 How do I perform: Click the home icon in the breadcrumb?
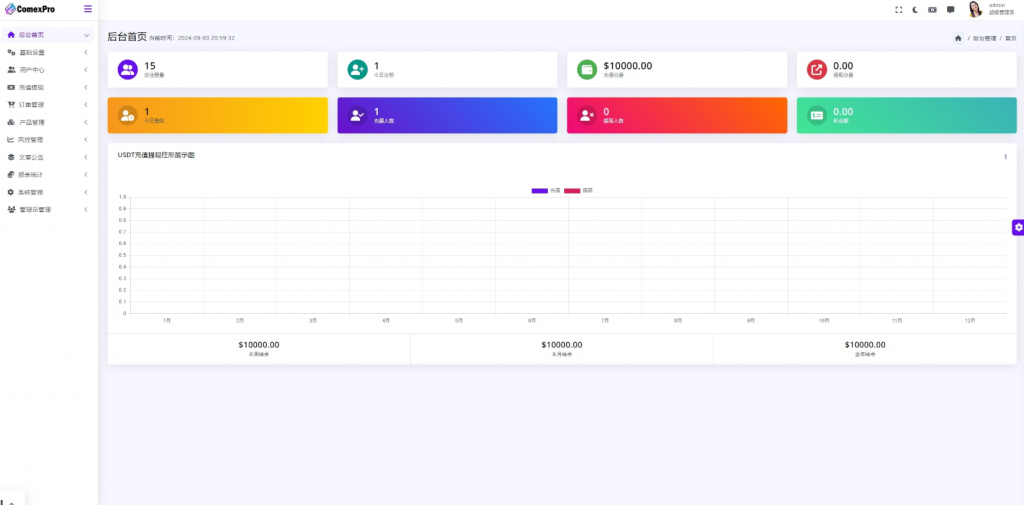(958, 39)
